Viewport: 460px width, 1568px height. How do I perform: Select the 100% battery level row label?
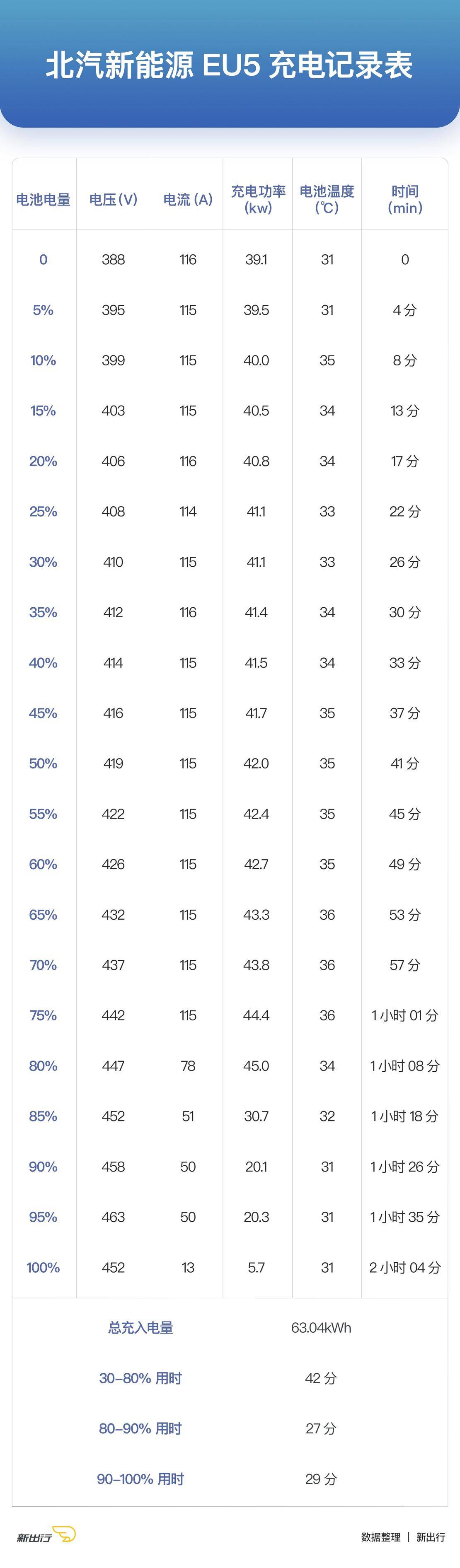click(x=43, y=1267)
